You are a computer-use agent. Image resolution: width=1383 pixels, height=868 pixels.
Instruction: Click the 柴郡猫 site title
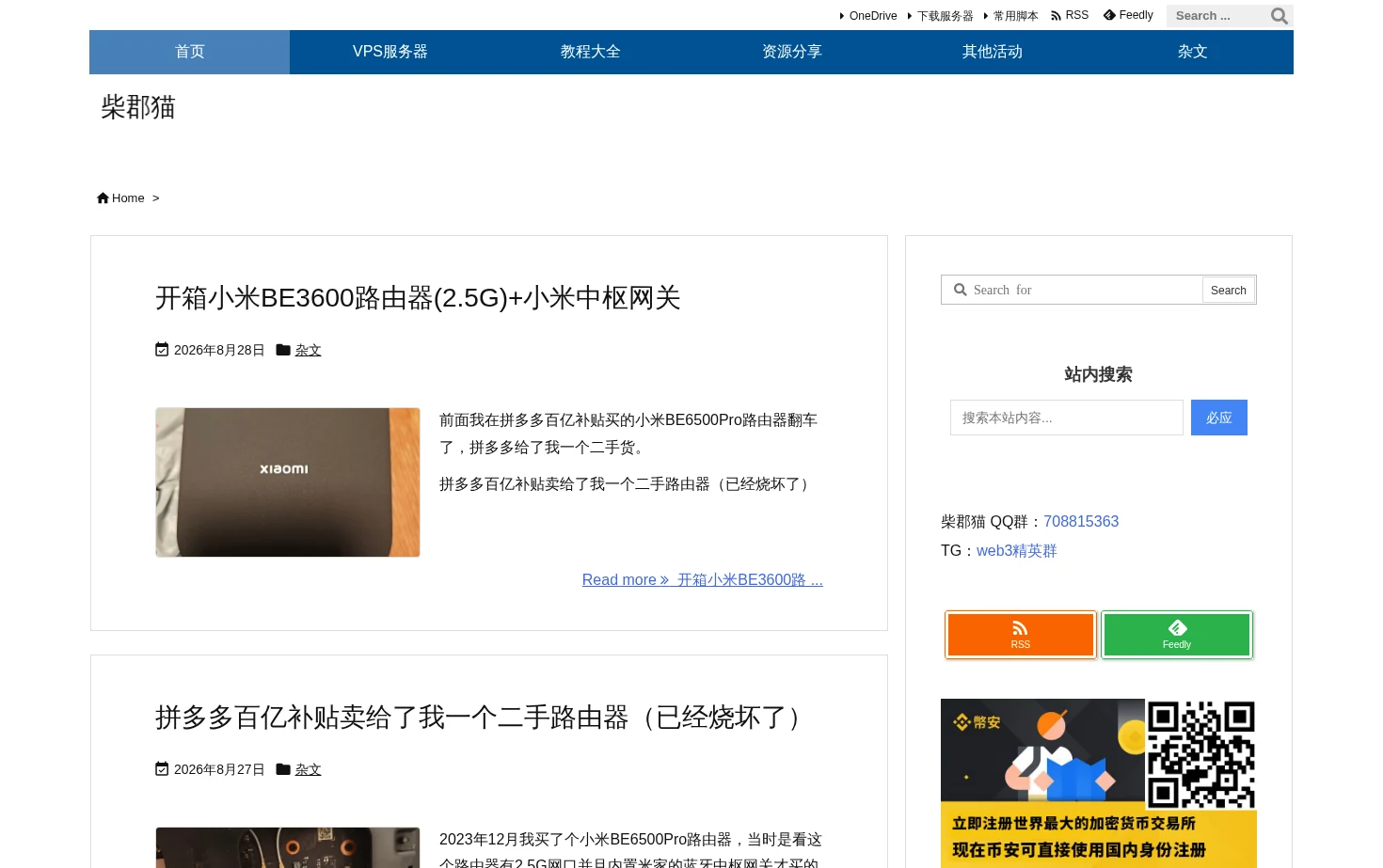[x=138, y=107]
